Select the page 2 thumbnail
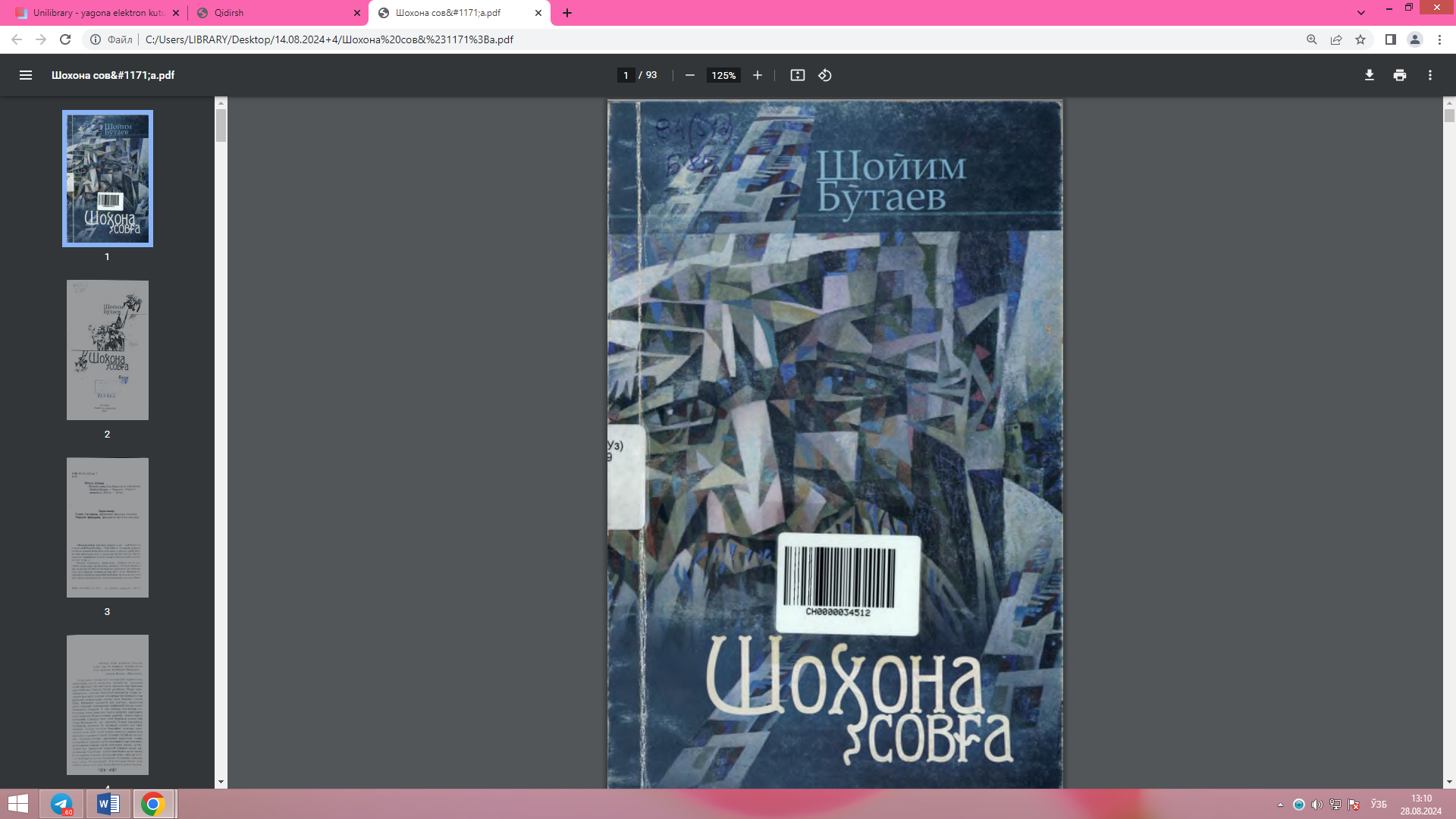This screenshot has width=1456, height=819. pyautogui.click(x=107, y=350)
